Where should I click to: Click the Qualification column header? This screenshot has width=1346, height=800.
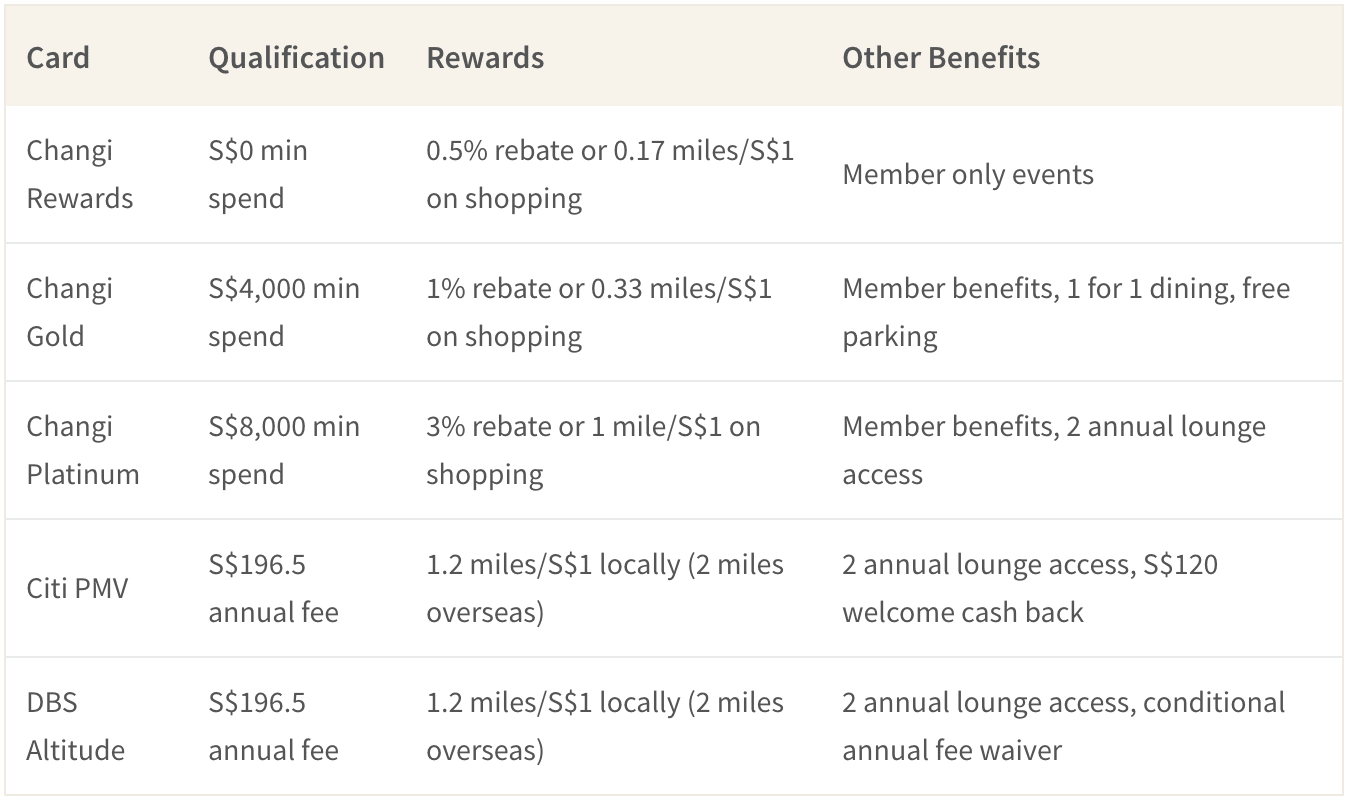[x=296, y=57]
